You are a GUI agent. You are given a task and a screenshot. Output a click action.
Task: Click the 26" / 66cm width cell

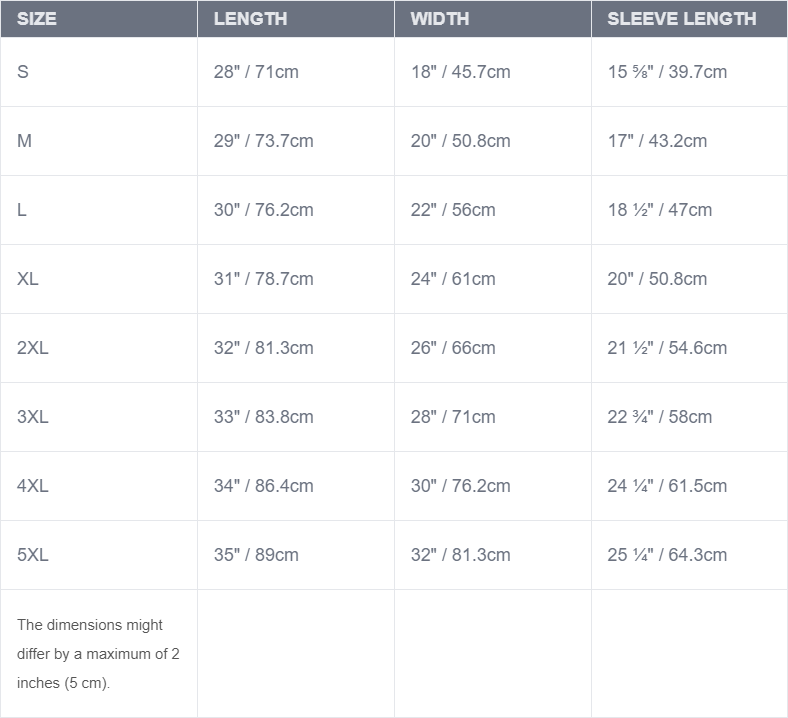coord(453,348)
